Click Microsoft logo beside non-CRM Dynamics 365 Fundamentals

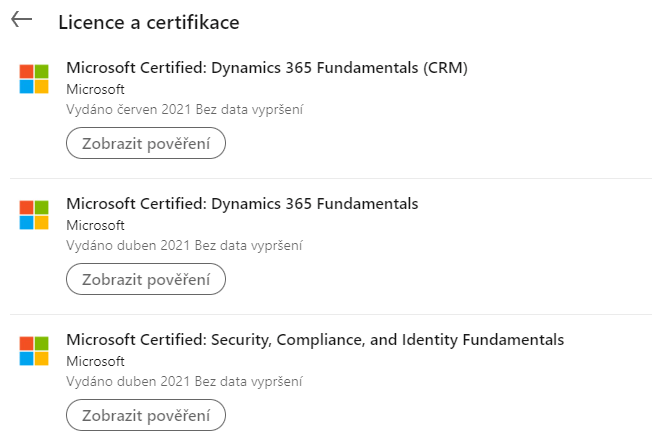pos(34,215)
